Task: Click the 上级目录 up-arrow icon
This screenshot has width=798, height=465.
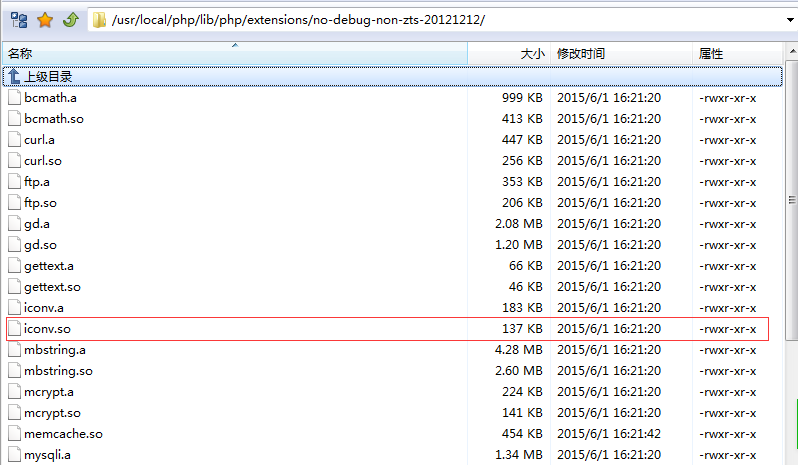Action: [x=14, y=76]
